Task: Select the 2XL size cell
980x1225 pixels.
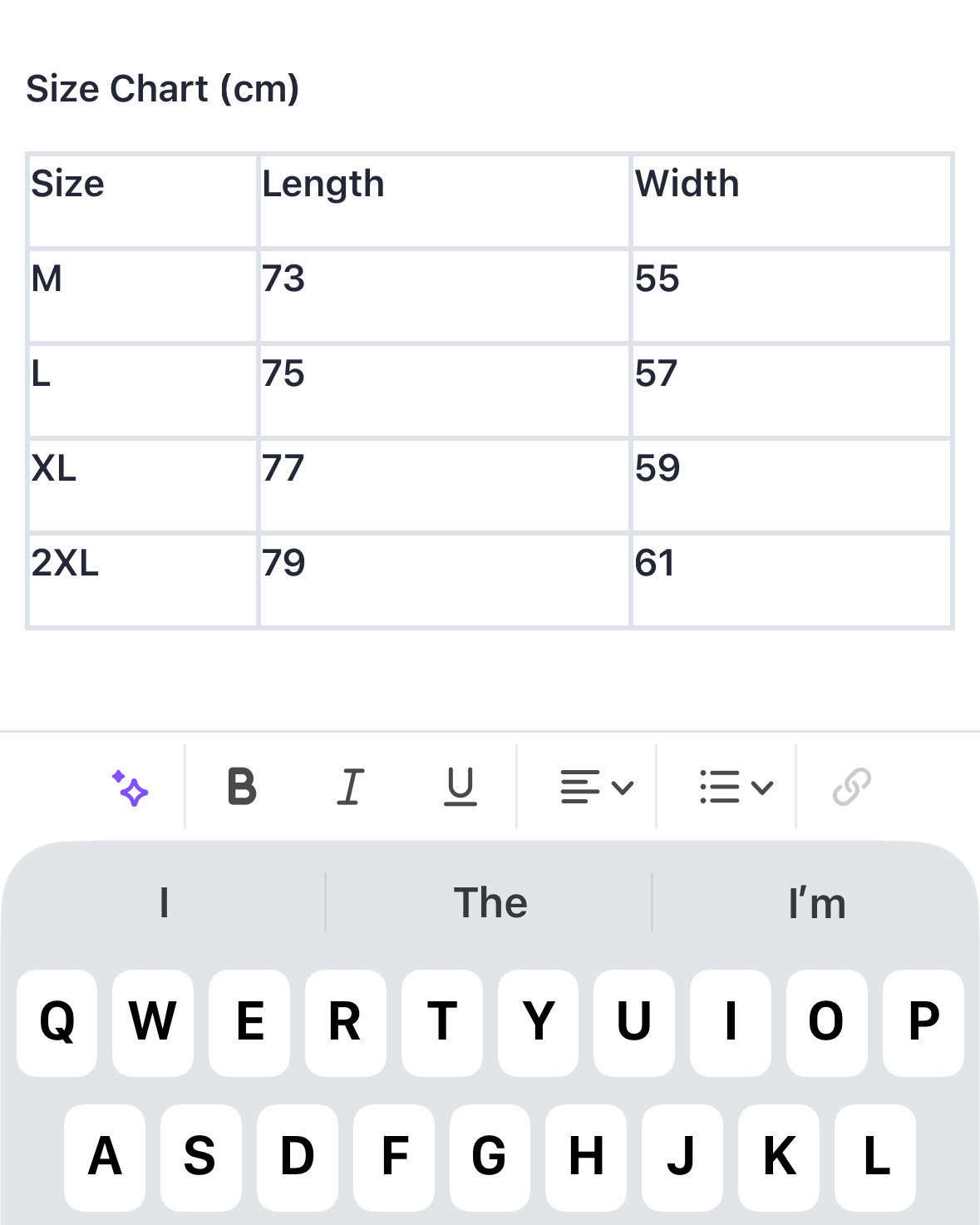Action: click(143, 580)
